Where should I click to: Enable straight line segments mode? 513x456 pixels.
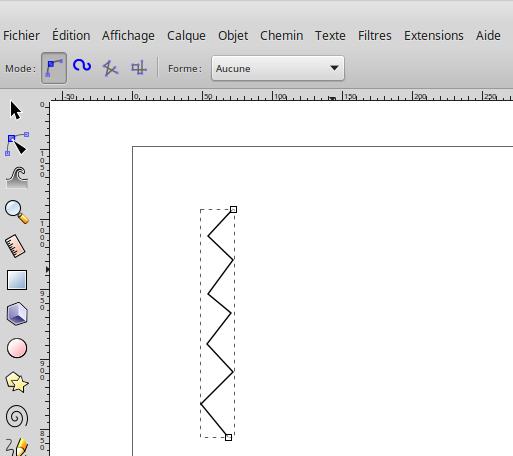pyautogui.click(x=110, y=68)
